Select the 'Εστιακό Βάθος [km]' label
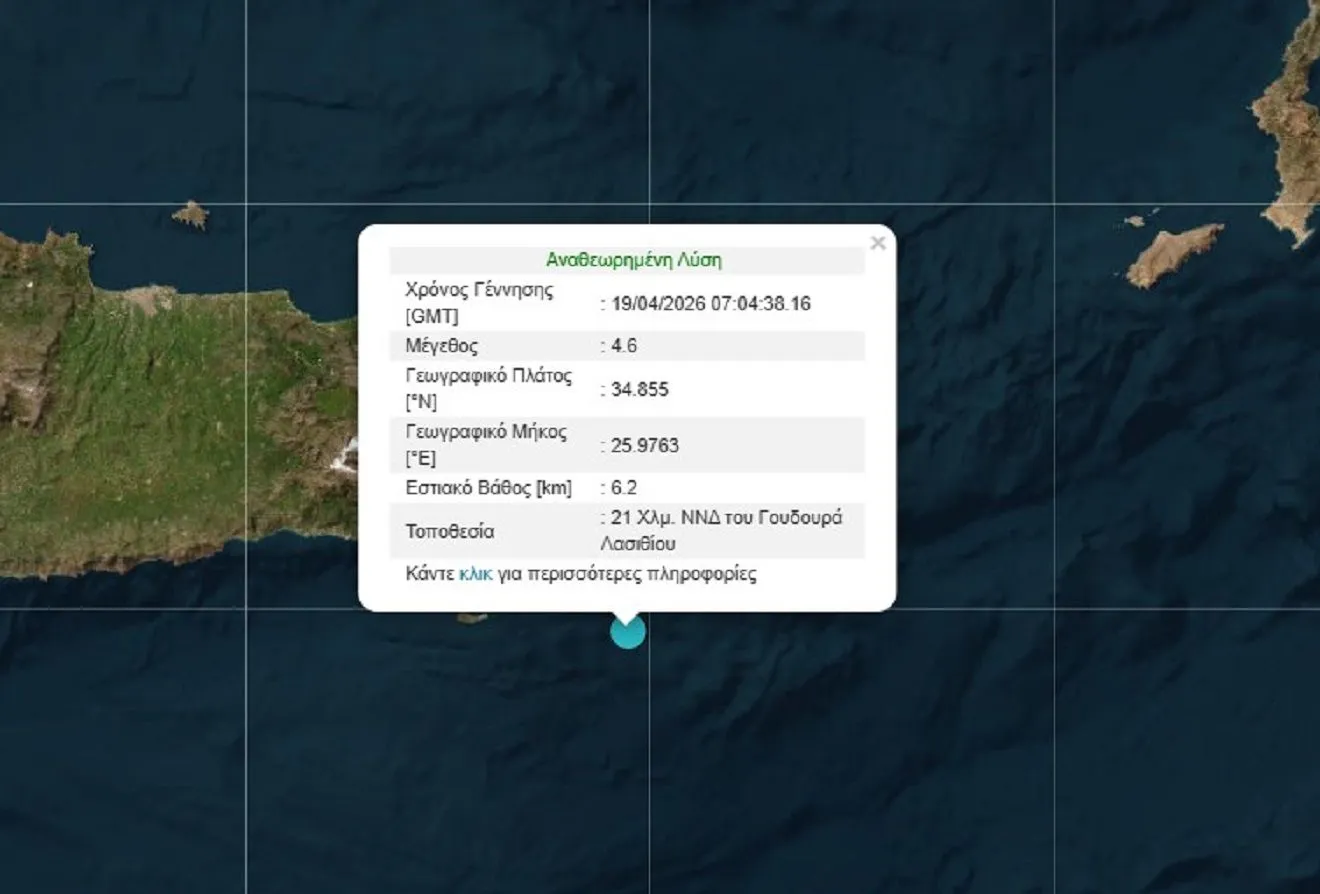The height and width of the screenshot is (894, 1320). pyautogui.click(x=488, y=488)
